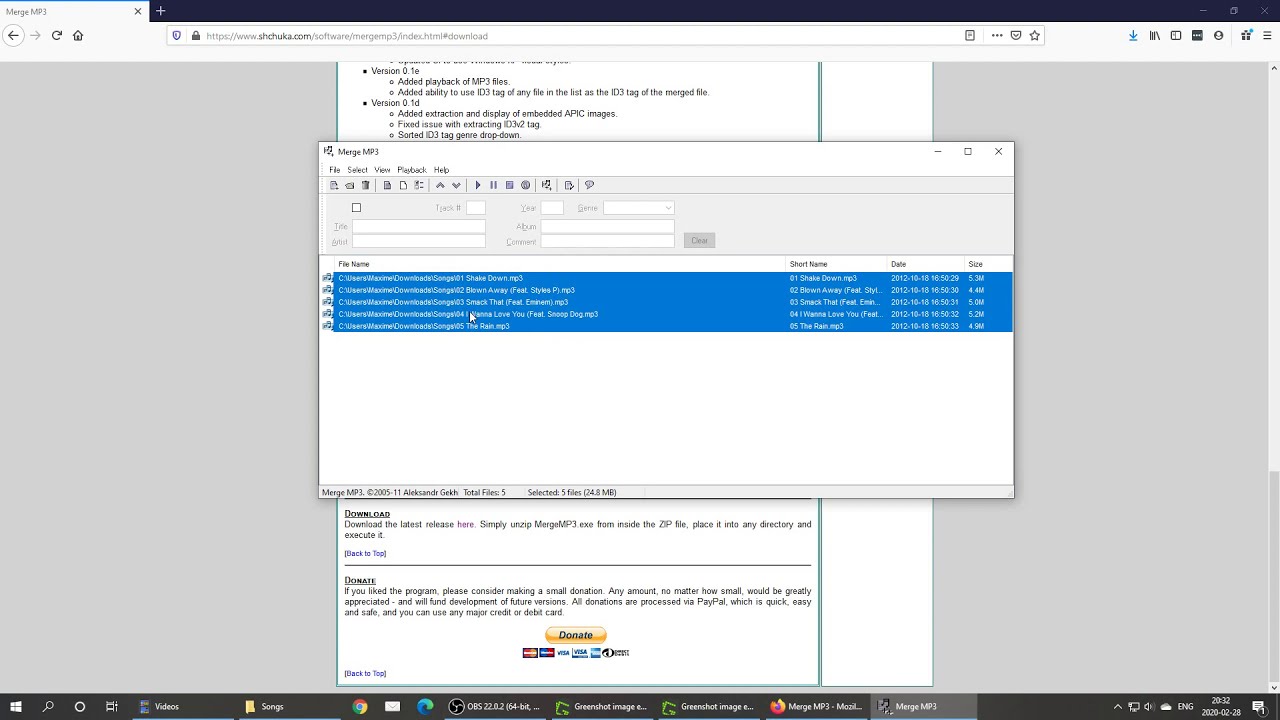This screenshot has height=720, width=1280.
Task: Open Firefox account icon
Action: point(1218,35)
